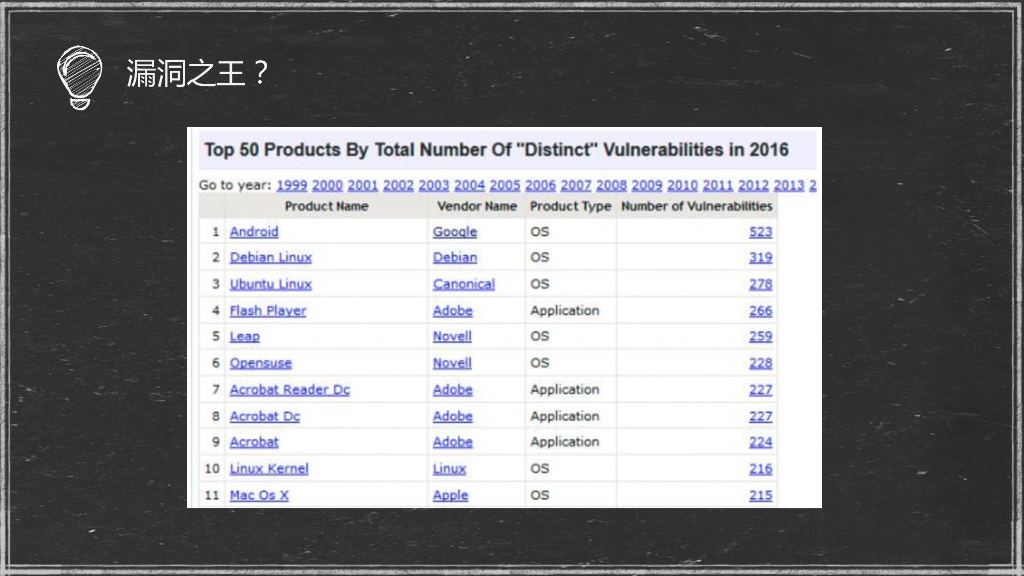Image resolution: width=1024 pixels, height=576 pixels.
Task: Click OS type in the Android row
Action: click(x=539, y=232)
